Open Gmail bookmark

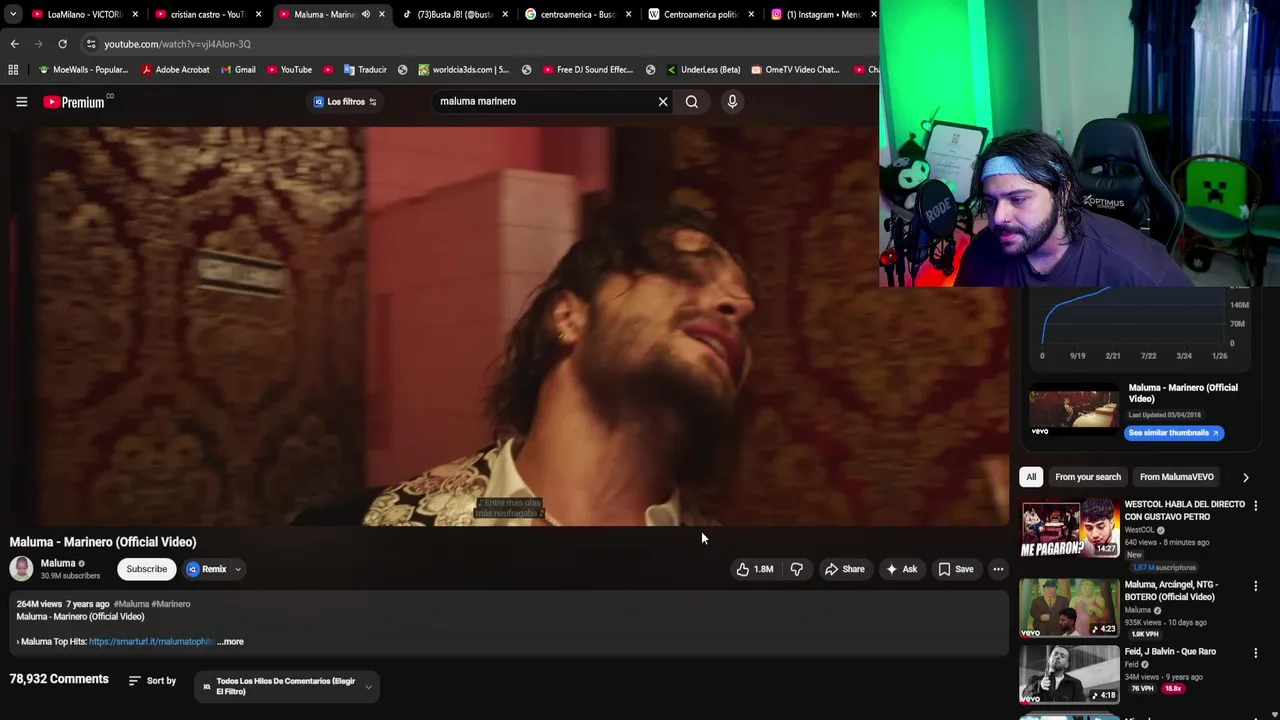pos(238,70)
